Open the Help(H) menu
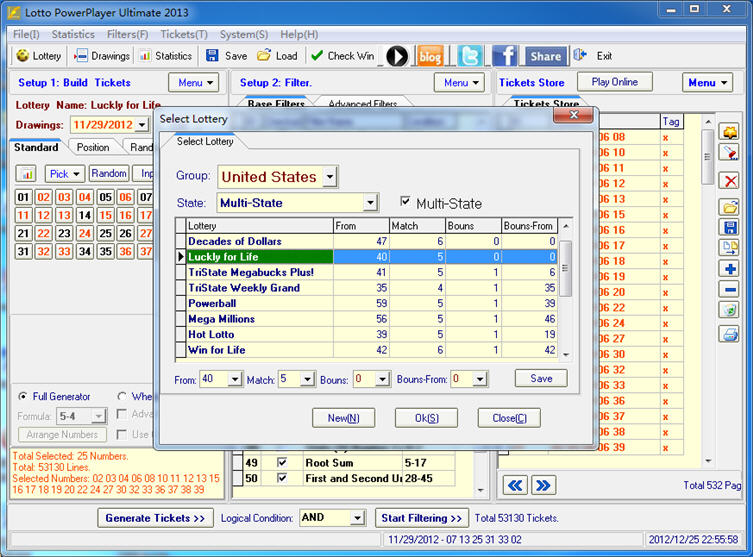Viewport: 753px width, 557px height. [x=299, y=35]
